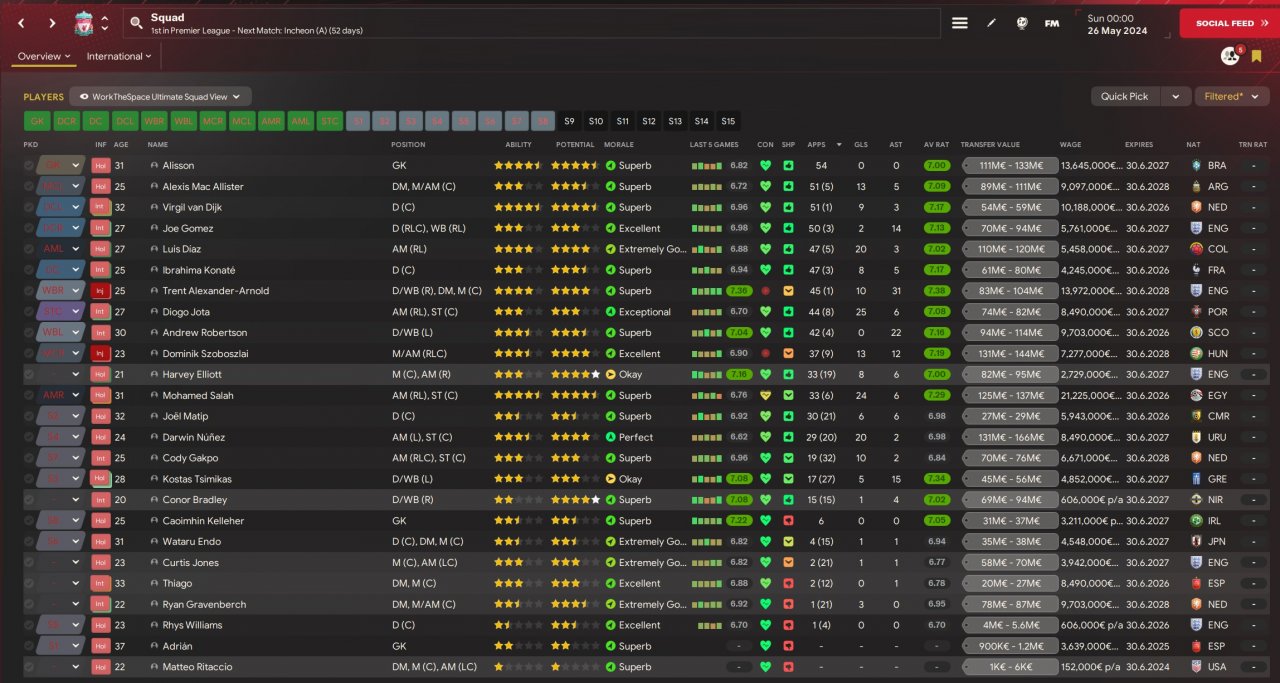This screenshot has width=1280, height=683.
Task: Open the Filtered* dropdown
Action: (1231, 97)
